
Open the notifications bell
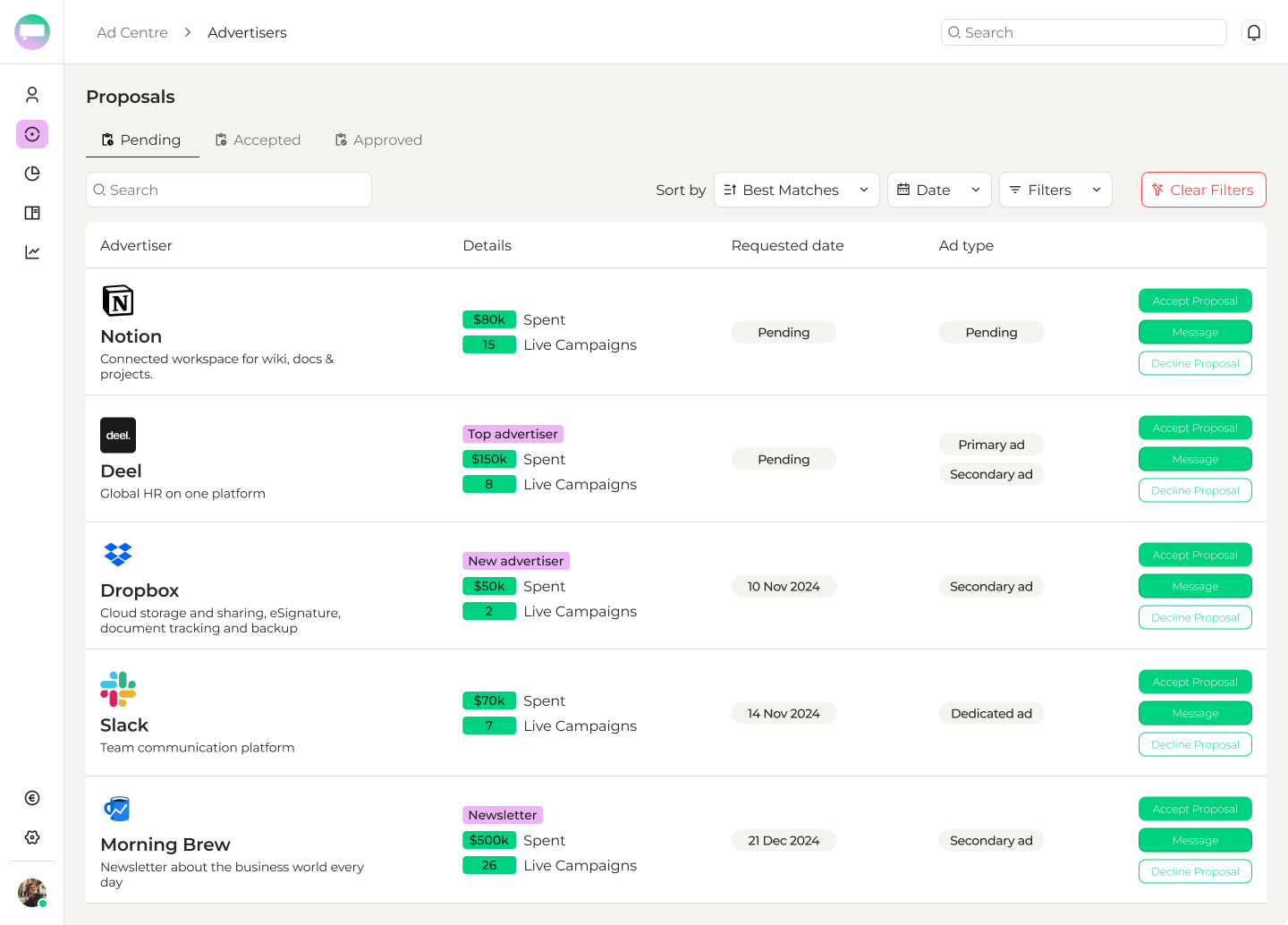point(1254,32)
